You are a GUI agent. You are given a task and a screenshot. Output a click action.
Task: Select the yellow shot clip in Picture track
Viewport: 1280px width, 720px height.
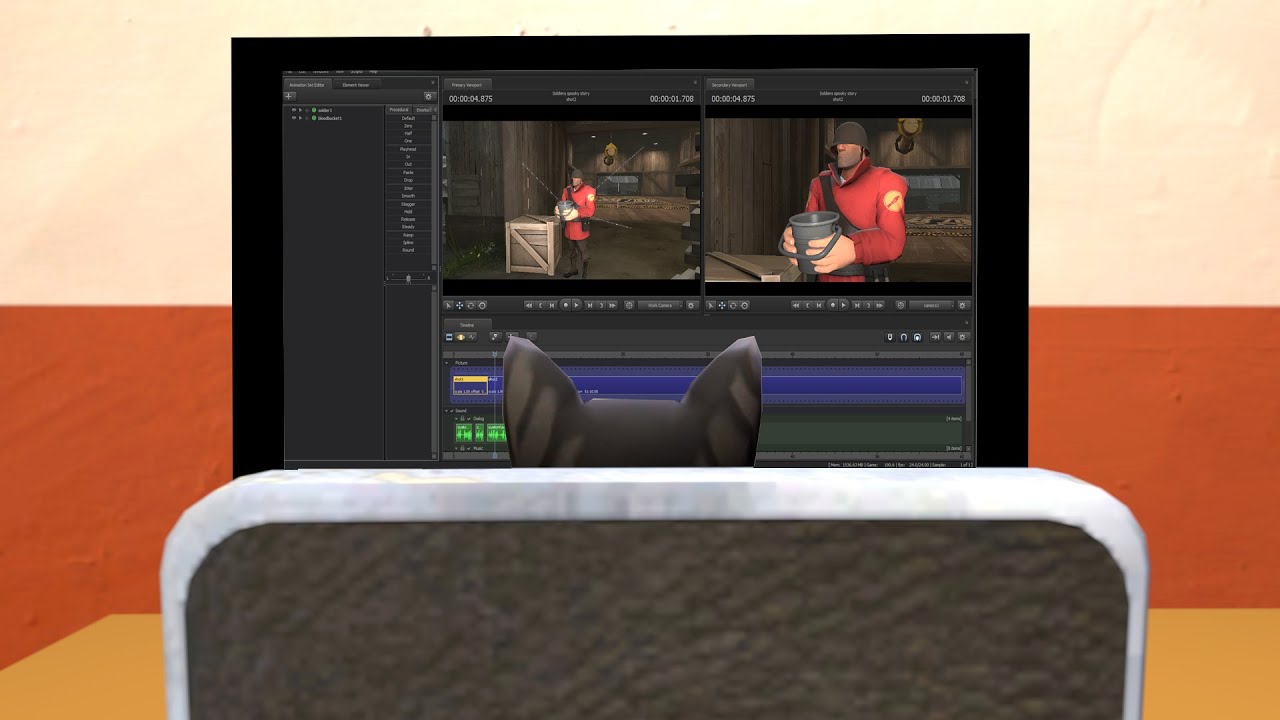pos(470,386)
